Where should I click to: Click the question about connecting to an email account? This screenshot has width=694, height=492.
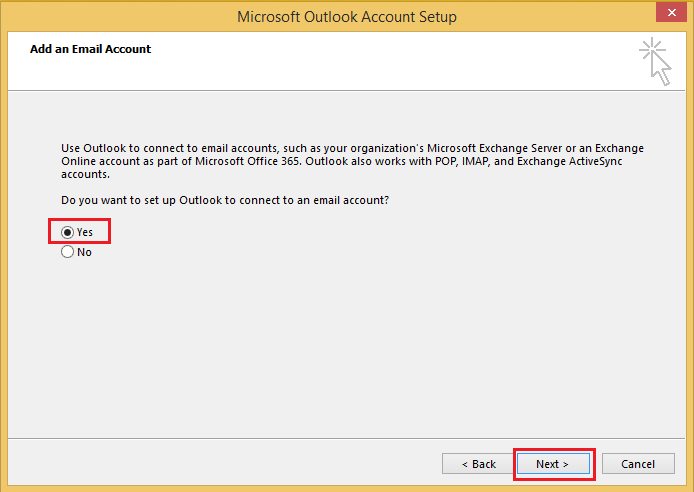click(x=225, y=200)
